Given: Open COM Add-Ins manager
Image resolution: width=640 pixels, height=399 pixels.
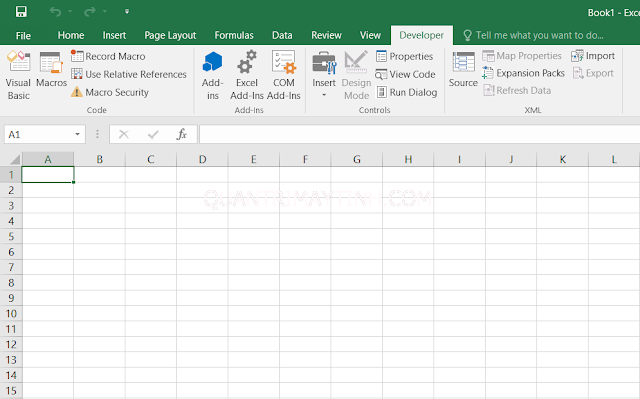Looking at the screenshot, I should [284, 76].
